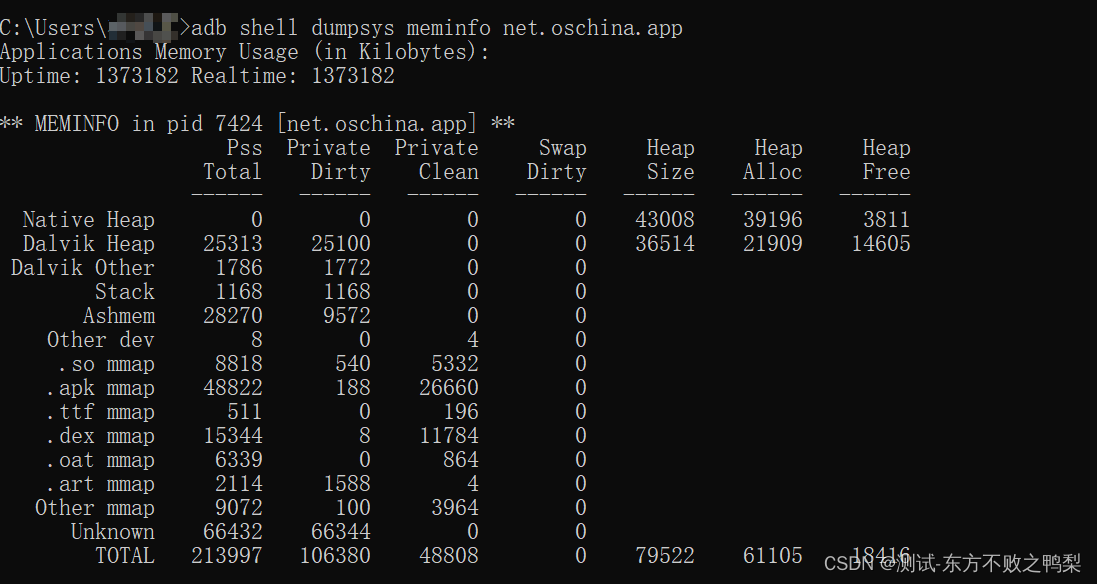Viewport: 1097px width, 584px height.
Task: Click Dalvik Heap size value 36514
Action: pyautogui.click(x=665, y=243)
